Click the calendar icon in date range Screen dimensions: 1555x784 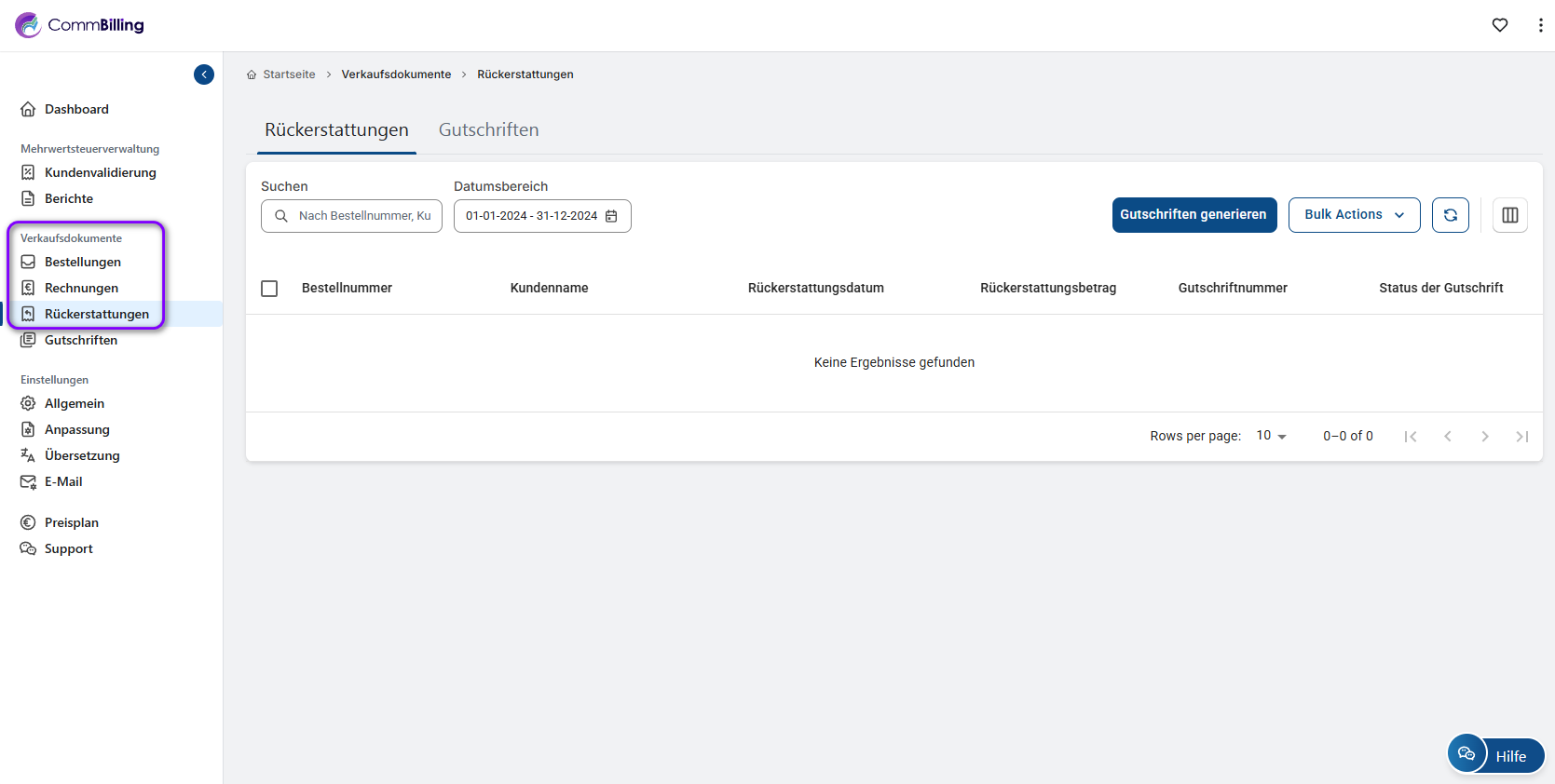(x=612, y=216)
